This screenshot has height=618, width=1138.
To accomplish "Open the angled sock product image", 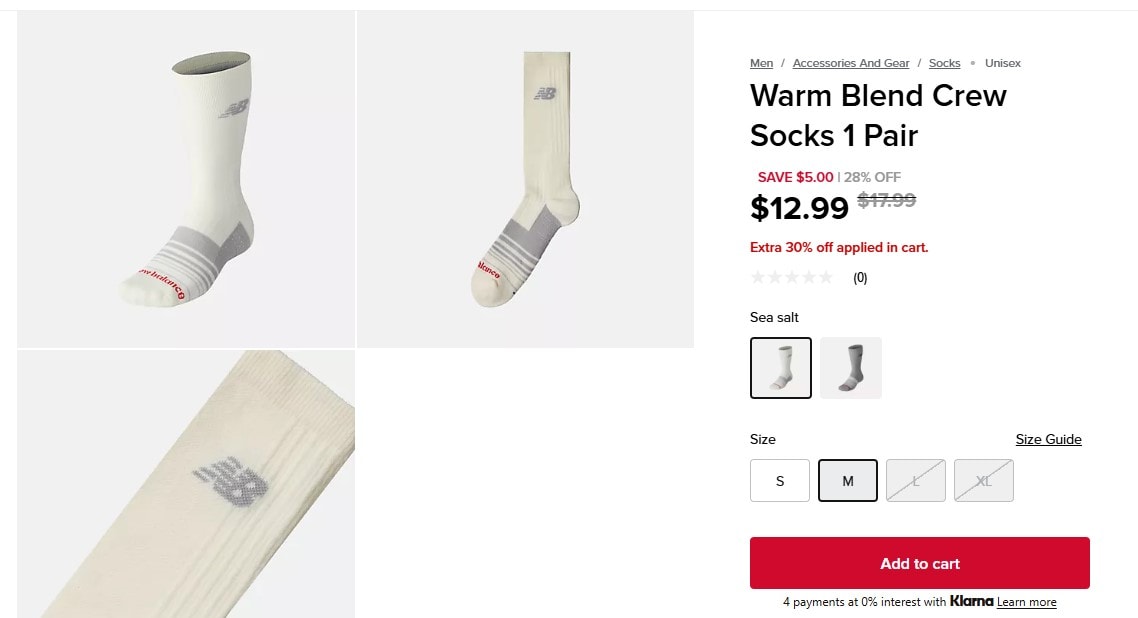I will [x=187, y=180].
